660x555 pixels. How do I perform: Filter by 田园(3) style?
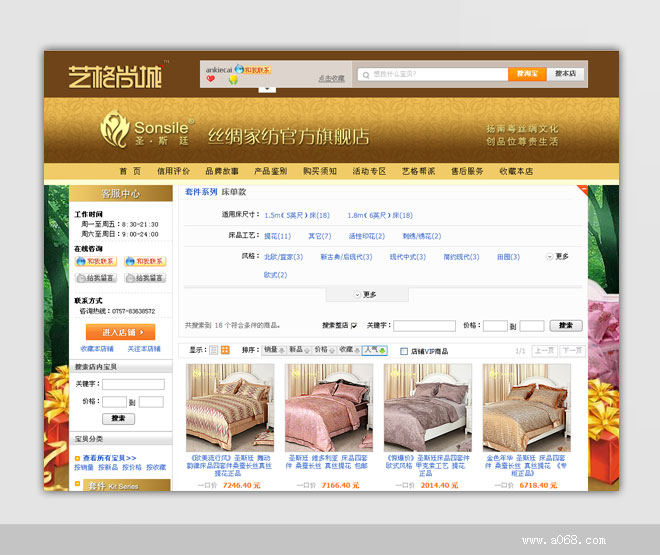pyautogui.click(x=508, y=257)
